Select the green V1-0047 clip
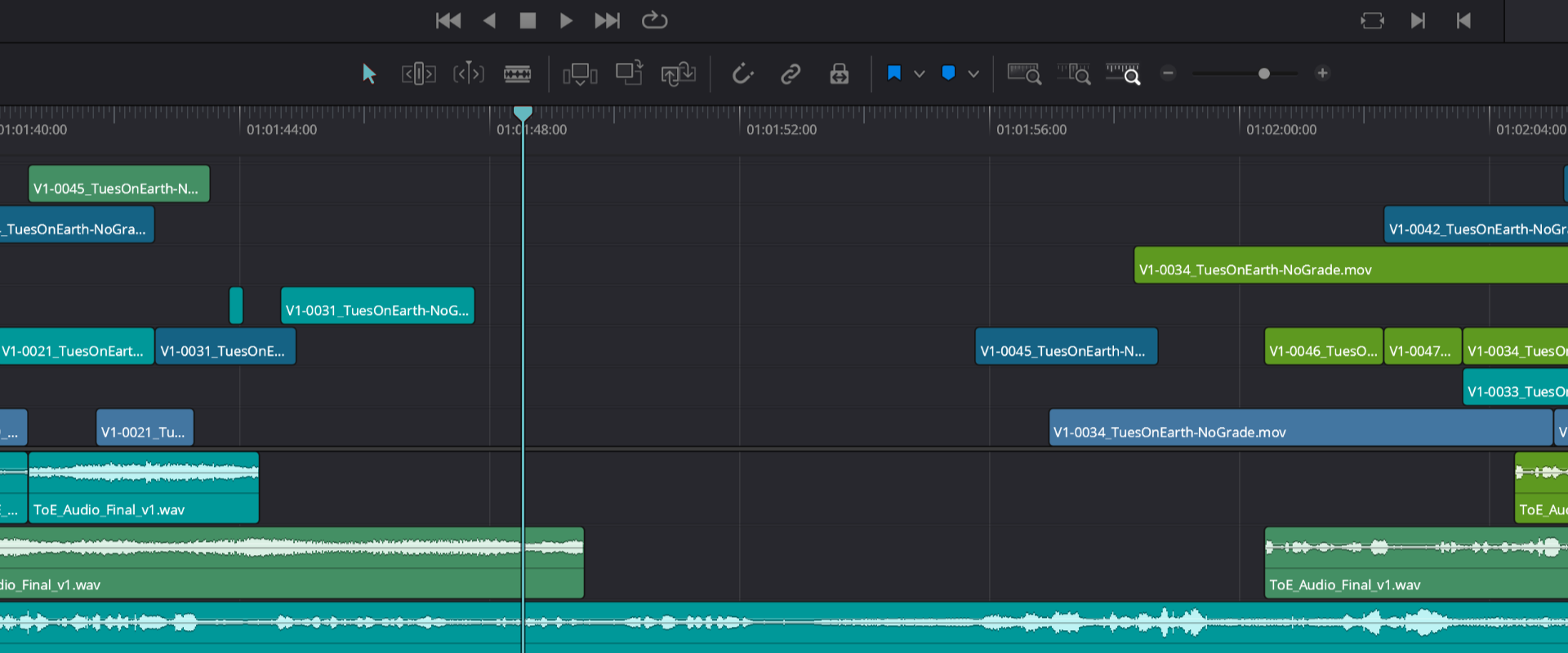The width and height of the screenshot is (1568, 653). pyautogui.click(x=1423, y=347)
